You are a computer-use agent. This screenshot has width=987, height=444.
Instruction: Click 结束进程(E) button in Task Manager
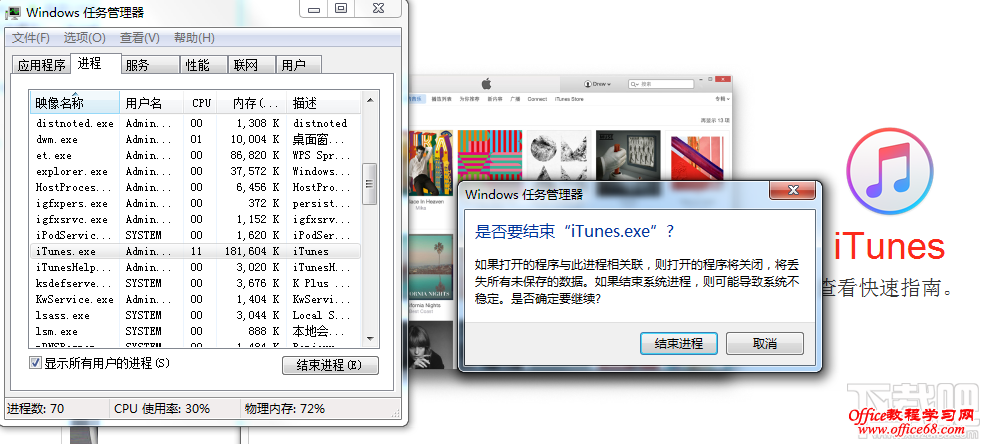pos(330,365)
